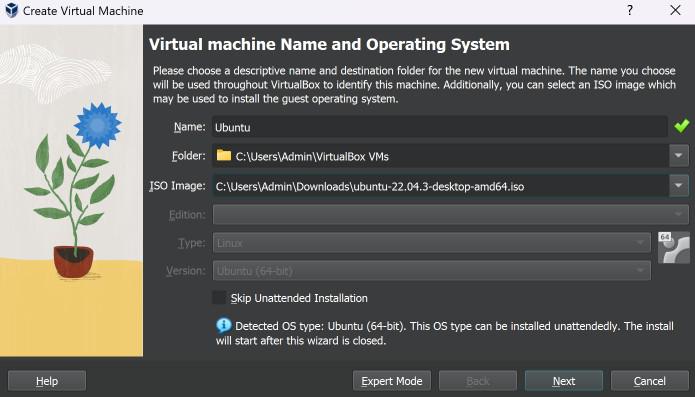Click the ISO Image path field
Image resolution: width=695 pixels, height=397 pixels.
(441, 186)
